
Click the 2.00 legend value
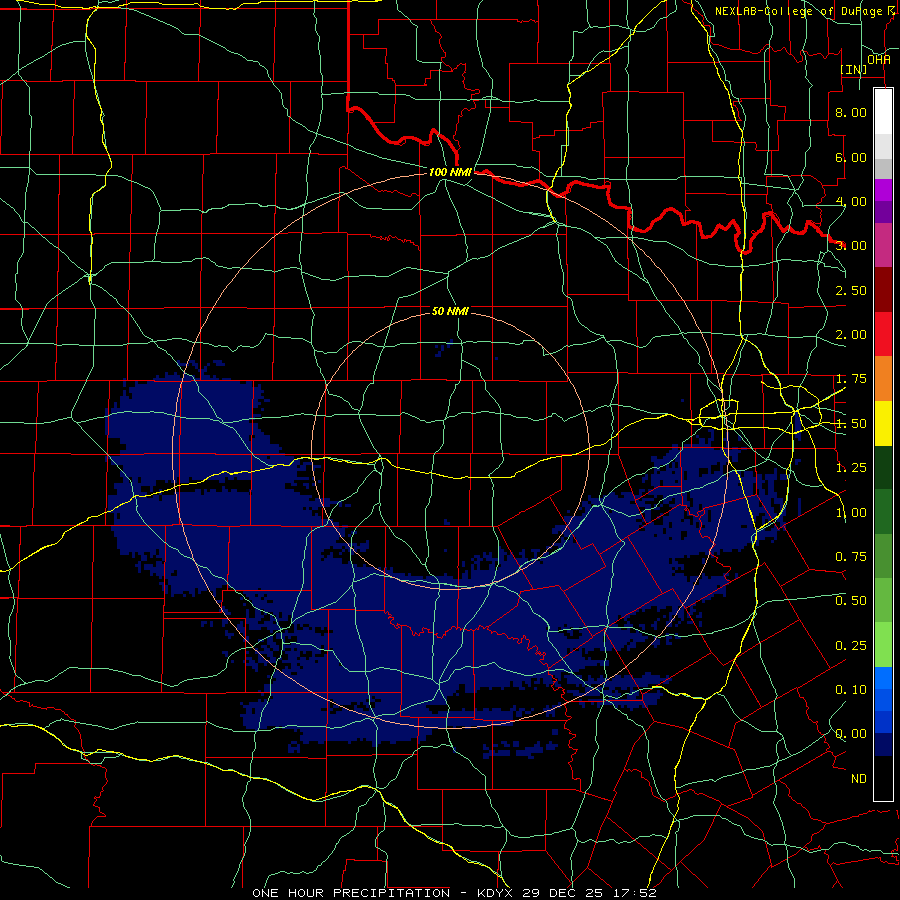(x=851, y=335)
